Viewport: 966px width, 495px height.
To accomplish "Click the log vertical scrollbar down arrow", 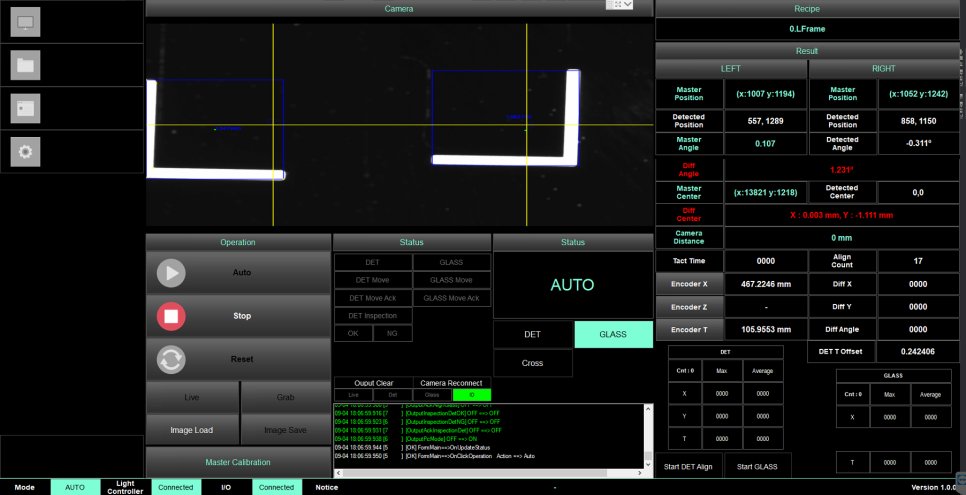I will click(x=648, y=464).
